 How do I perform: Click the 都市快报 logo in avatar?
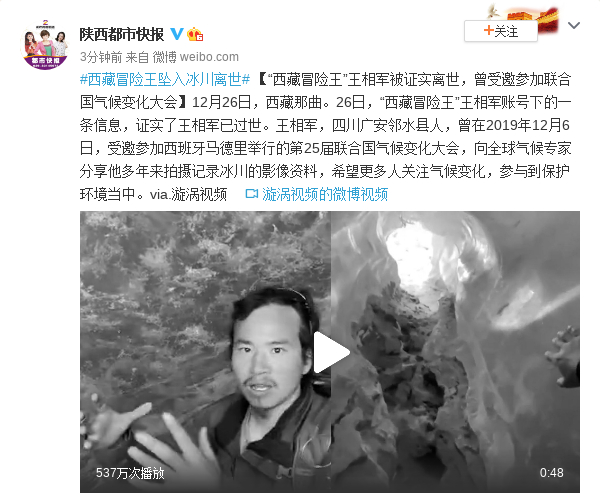46,61
